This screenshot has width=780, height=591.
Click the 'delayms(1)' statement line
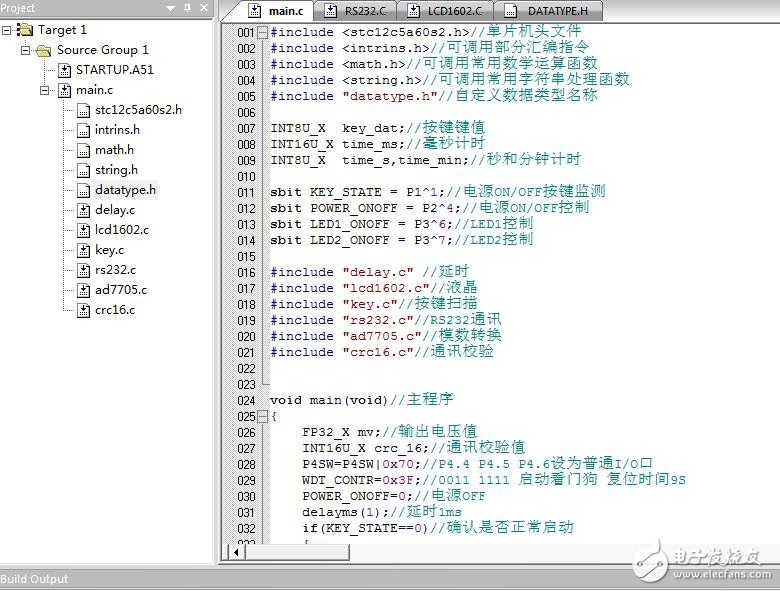[x=382, y=512]
